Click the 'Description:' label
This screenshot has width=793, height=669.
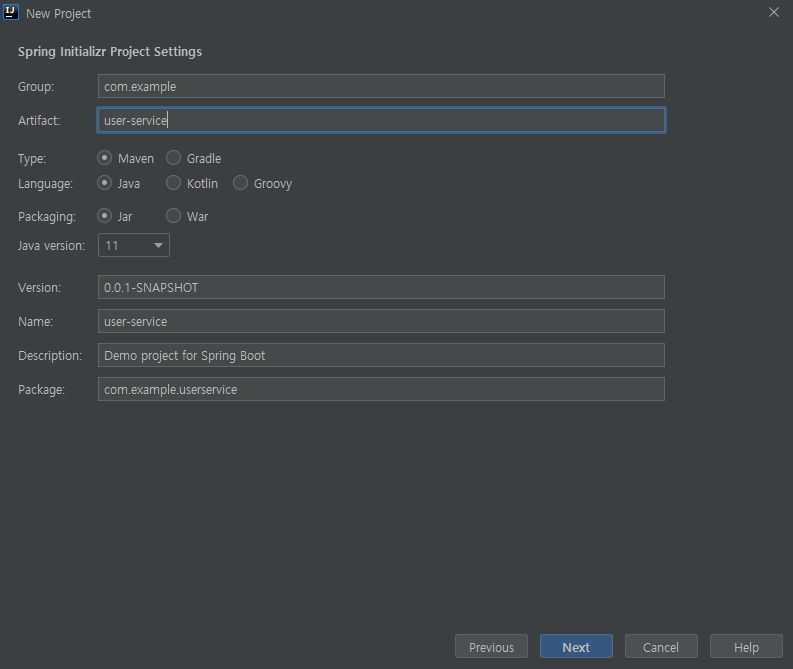pos(50,356)
